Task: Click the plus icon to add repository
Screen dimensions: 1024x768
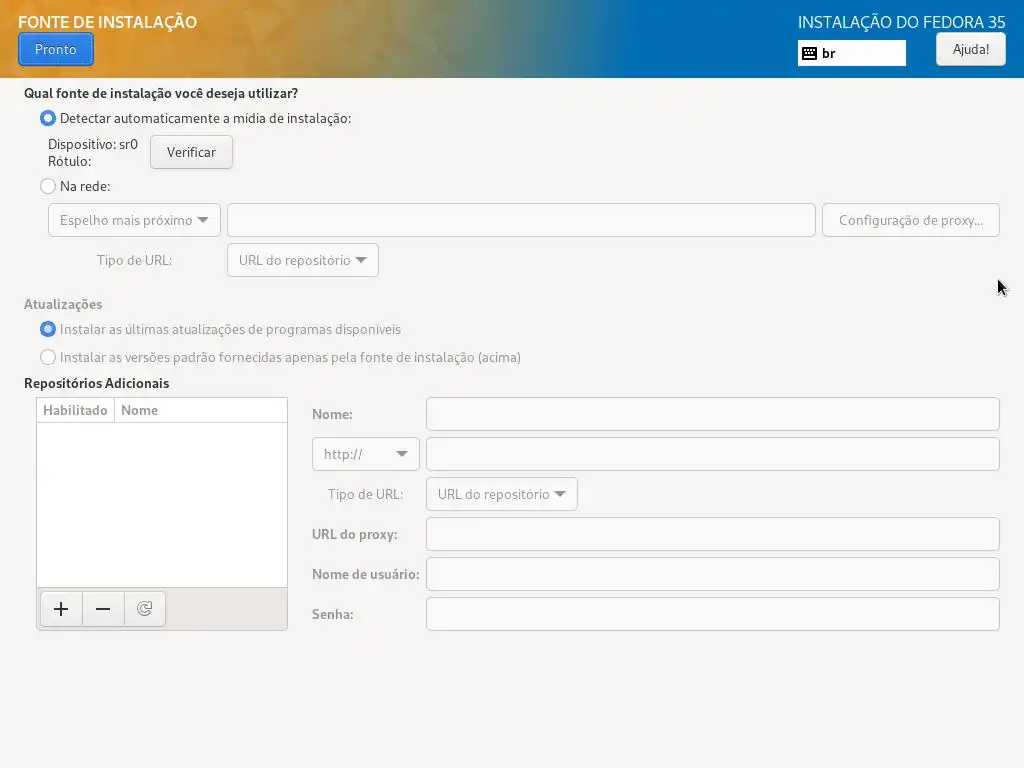Action: click(x=61, y=609)
